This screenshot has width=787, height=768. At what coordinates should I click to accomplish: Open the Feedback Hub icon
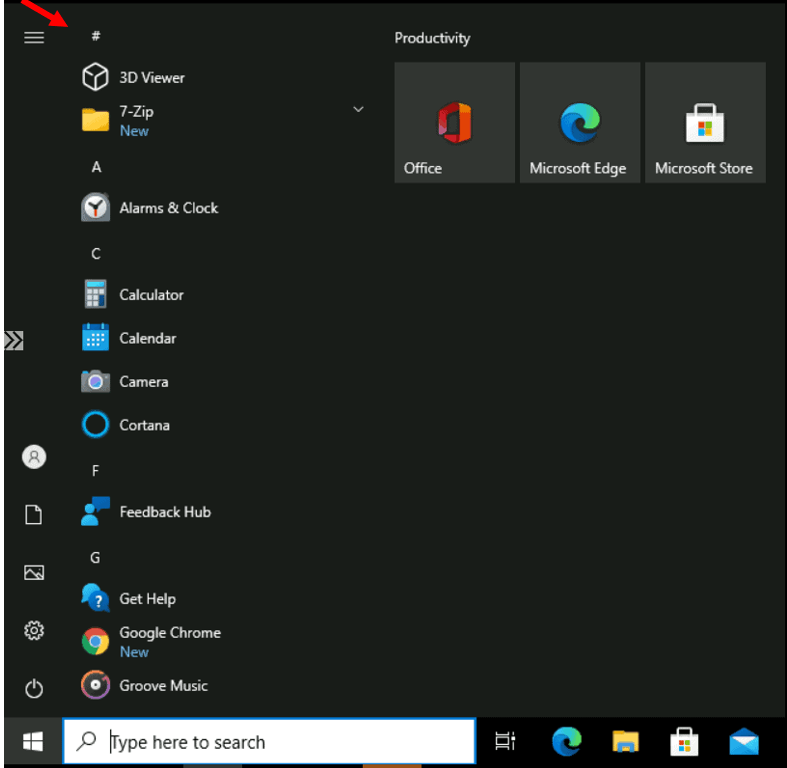[x=95, y=511]
